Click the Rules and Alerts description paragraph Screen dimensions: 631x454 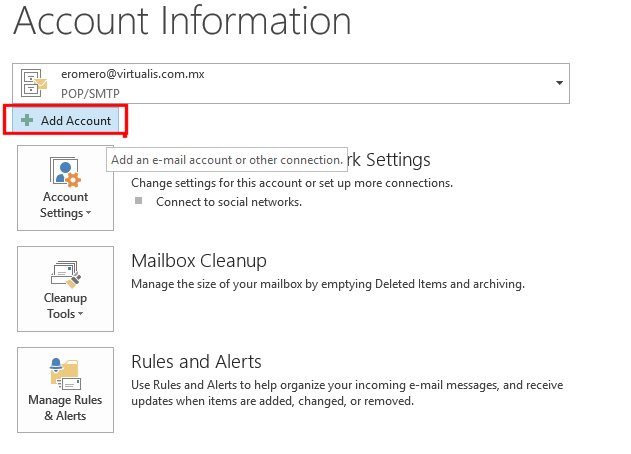[x=347, y=393]
